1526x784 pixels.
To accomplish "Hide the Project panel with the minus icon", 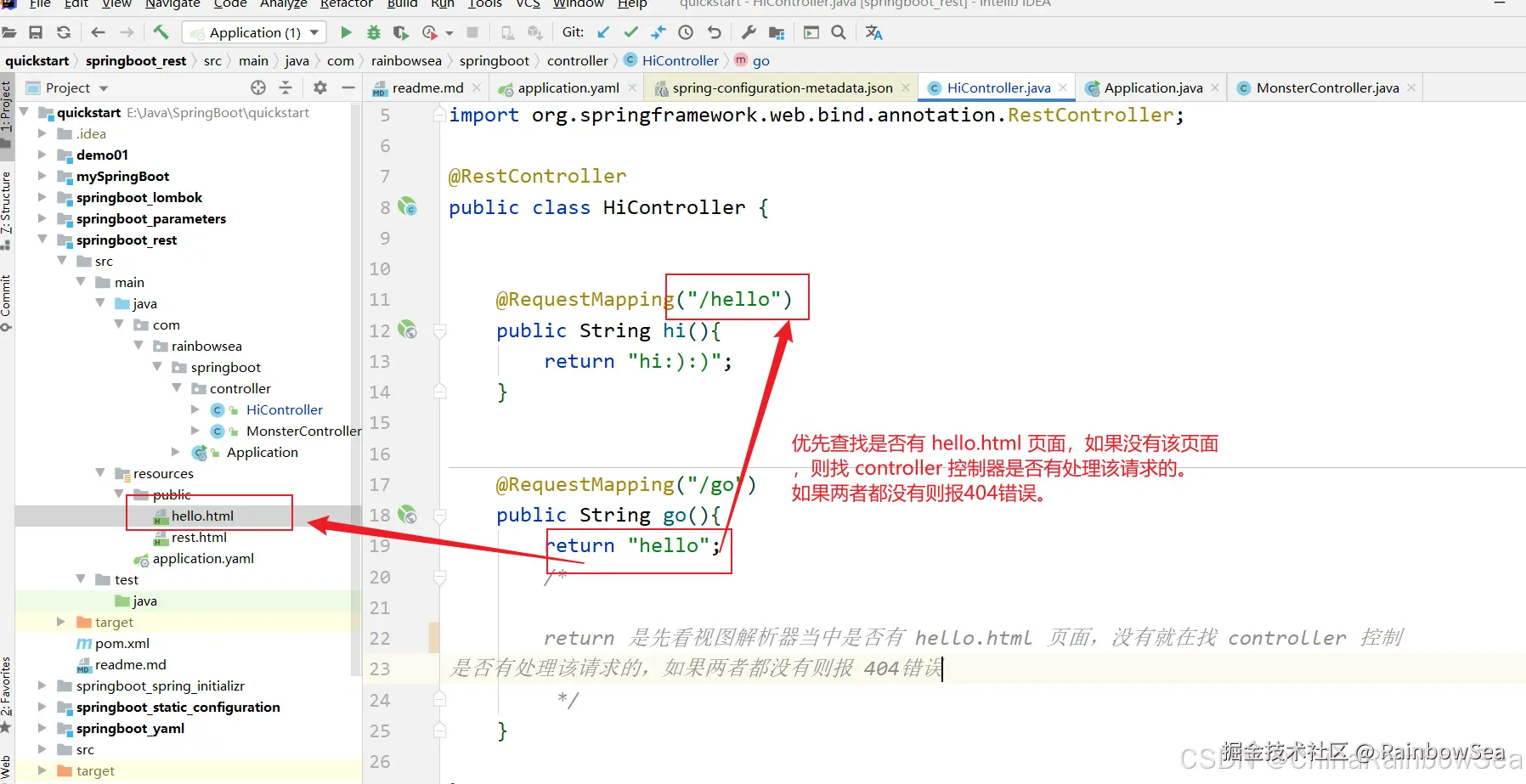I will (348, 87).
